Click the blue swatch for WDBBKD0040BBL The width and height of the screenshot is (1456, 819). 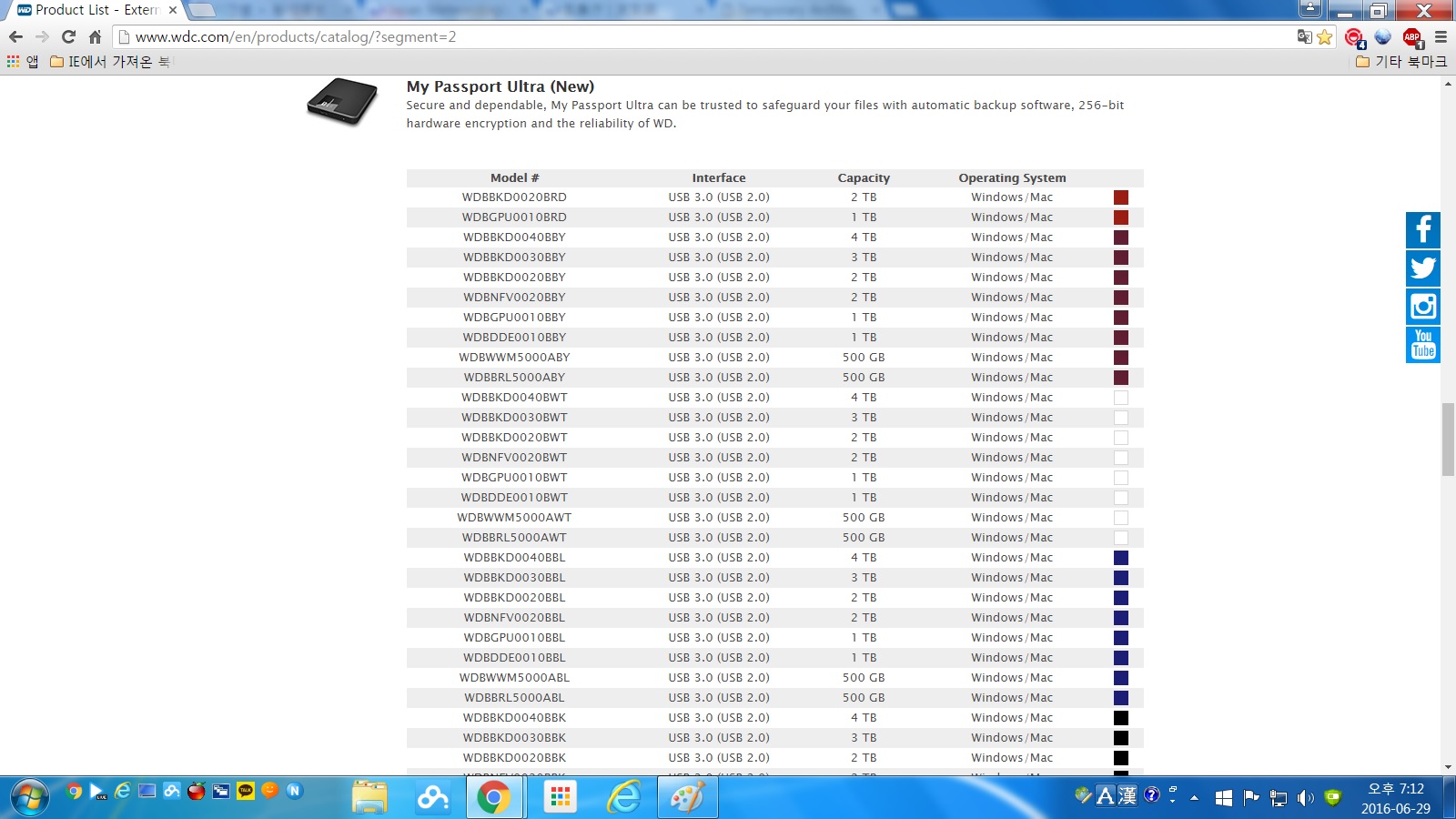tap(1121, 558)
